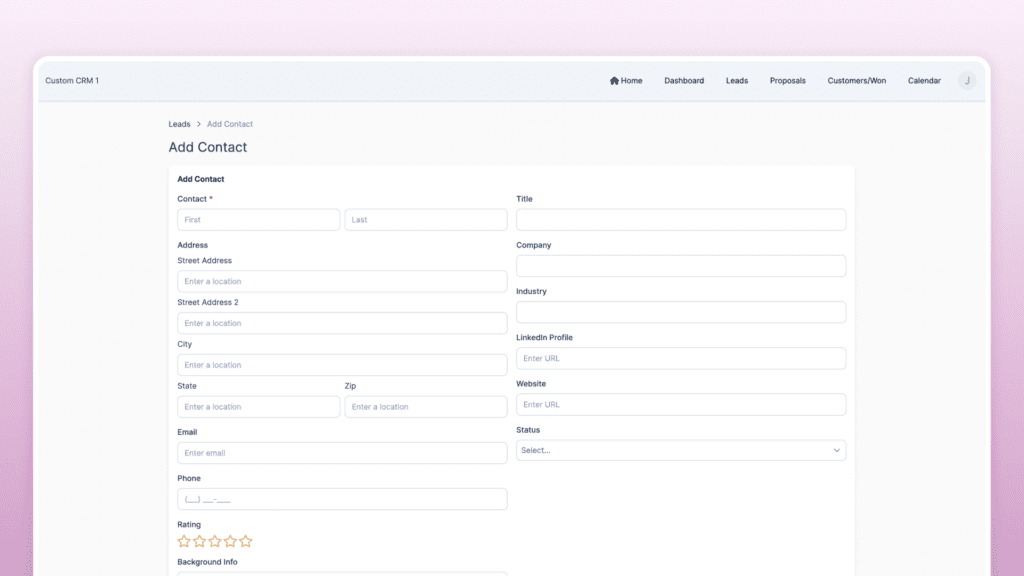Set the Rating using the stars
This screenshot has width=1024, height=576.
tap(215, 541)
